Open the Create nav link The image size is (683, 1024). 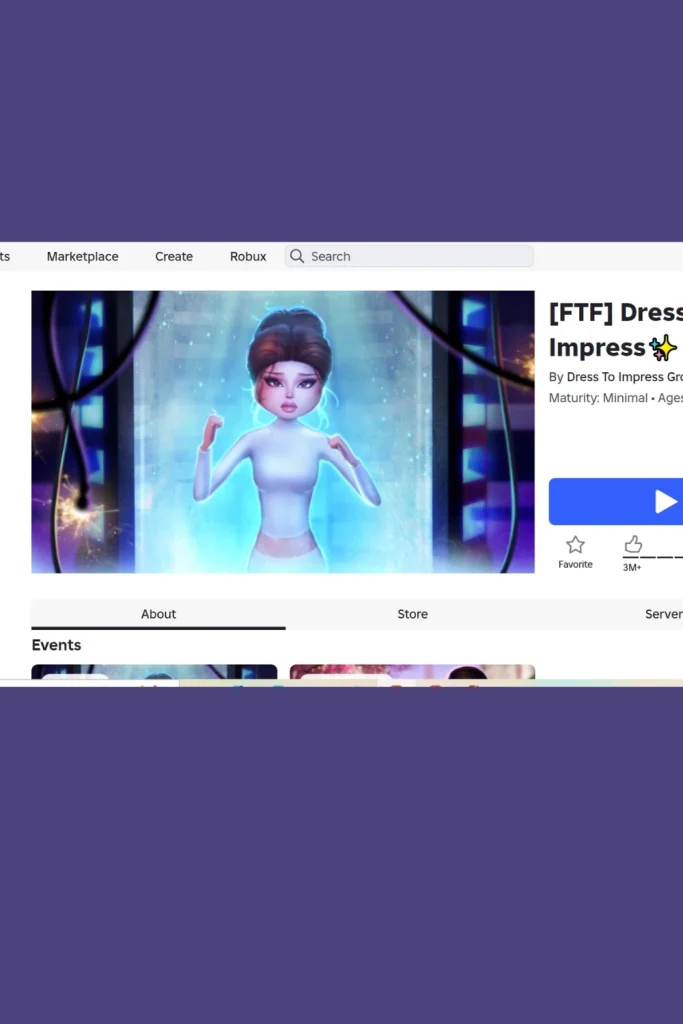(x=174, y=257)
